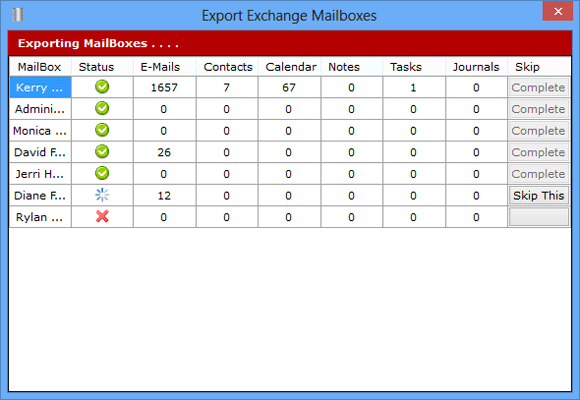Skip this mailbox for Diane F...
This screenshot has height=400, width=580.
click(539, 195)
